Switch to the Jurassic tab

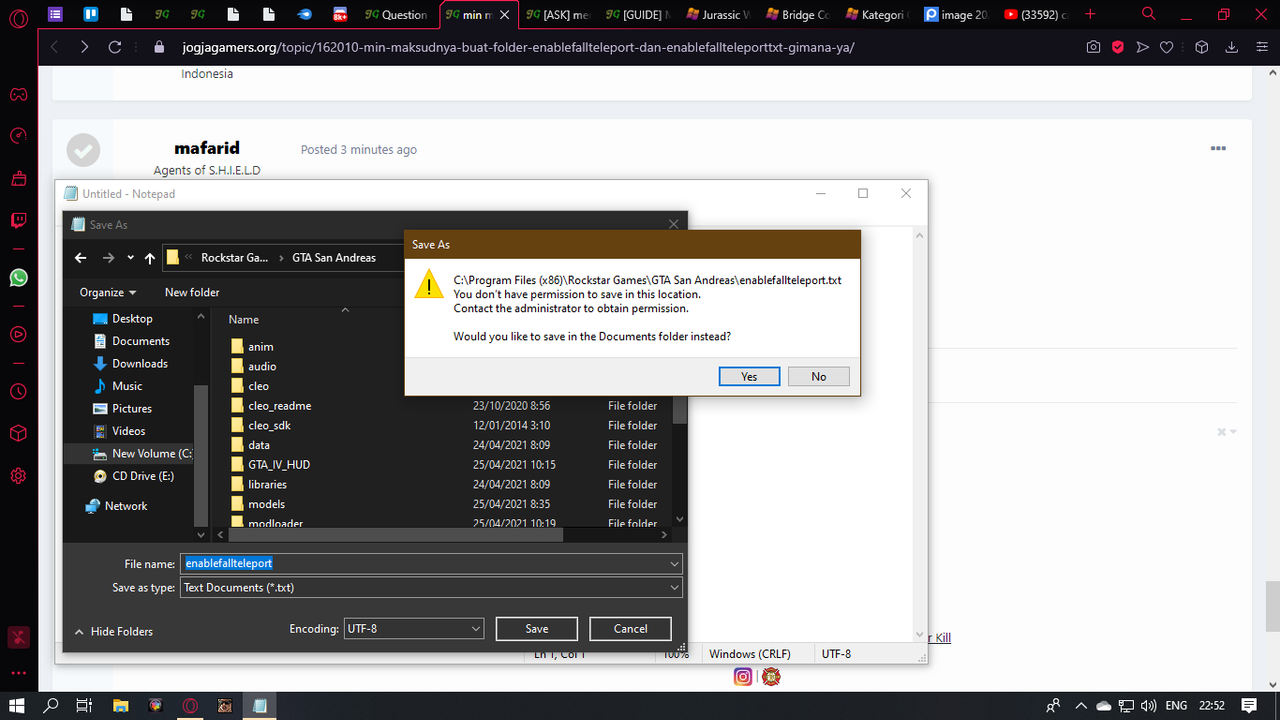coord(720,15)
